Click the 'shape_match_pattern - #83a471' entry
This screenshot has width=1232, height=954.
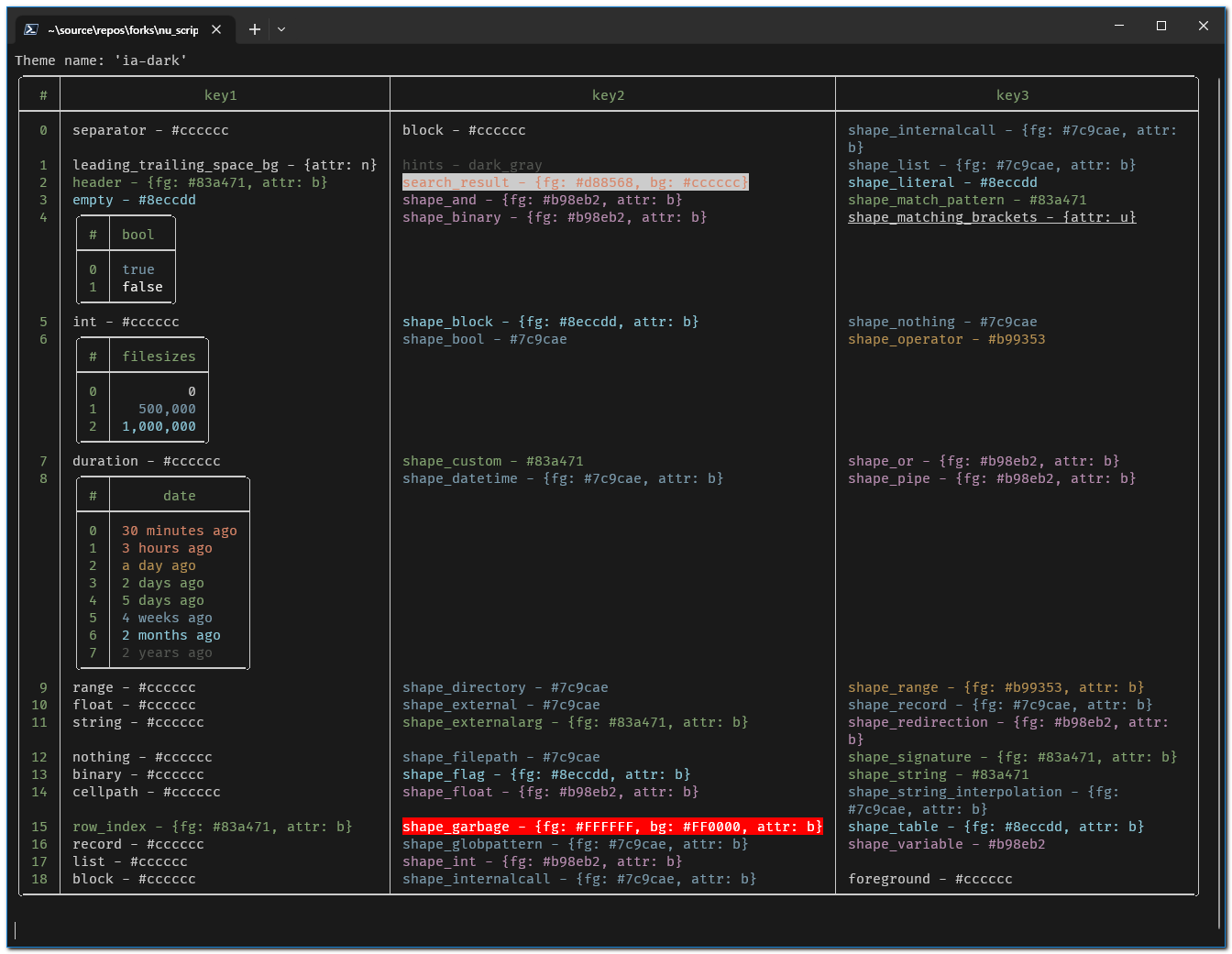pyautogui.click(x=968, y=200)
